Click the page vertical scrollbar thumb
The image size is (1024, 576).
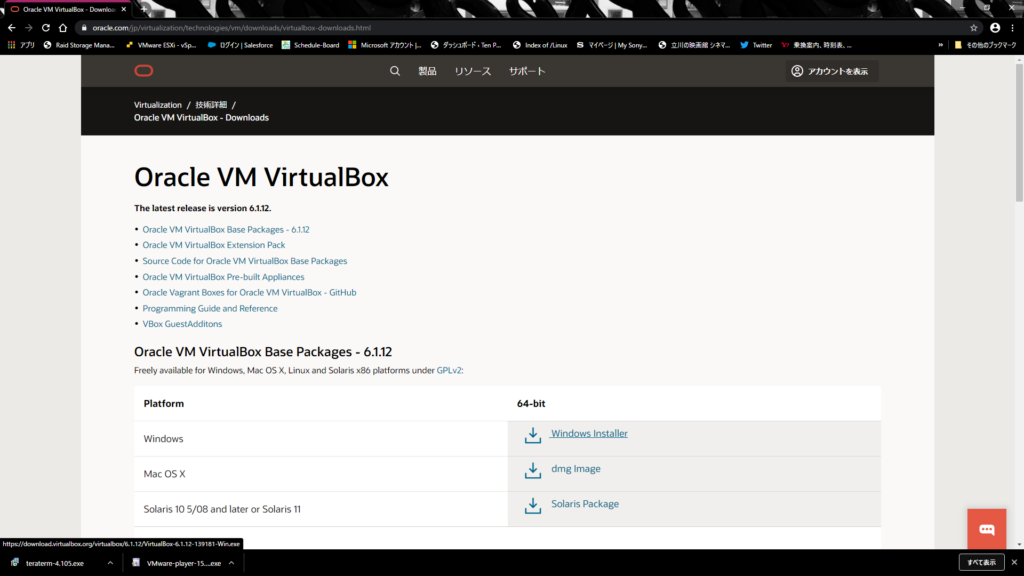coord(1019,131)
